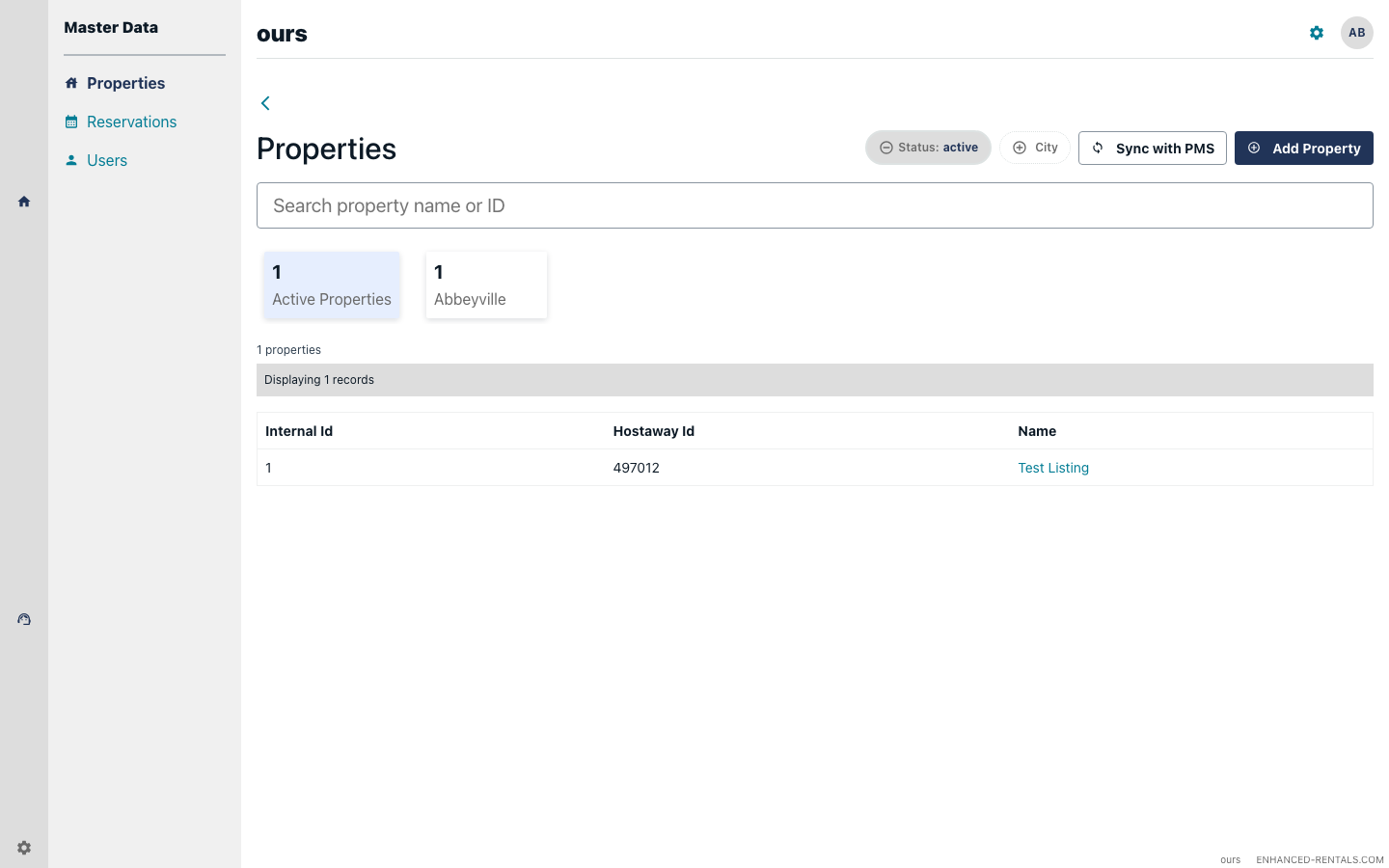Open the Test Listing property link

(1052, 468)
